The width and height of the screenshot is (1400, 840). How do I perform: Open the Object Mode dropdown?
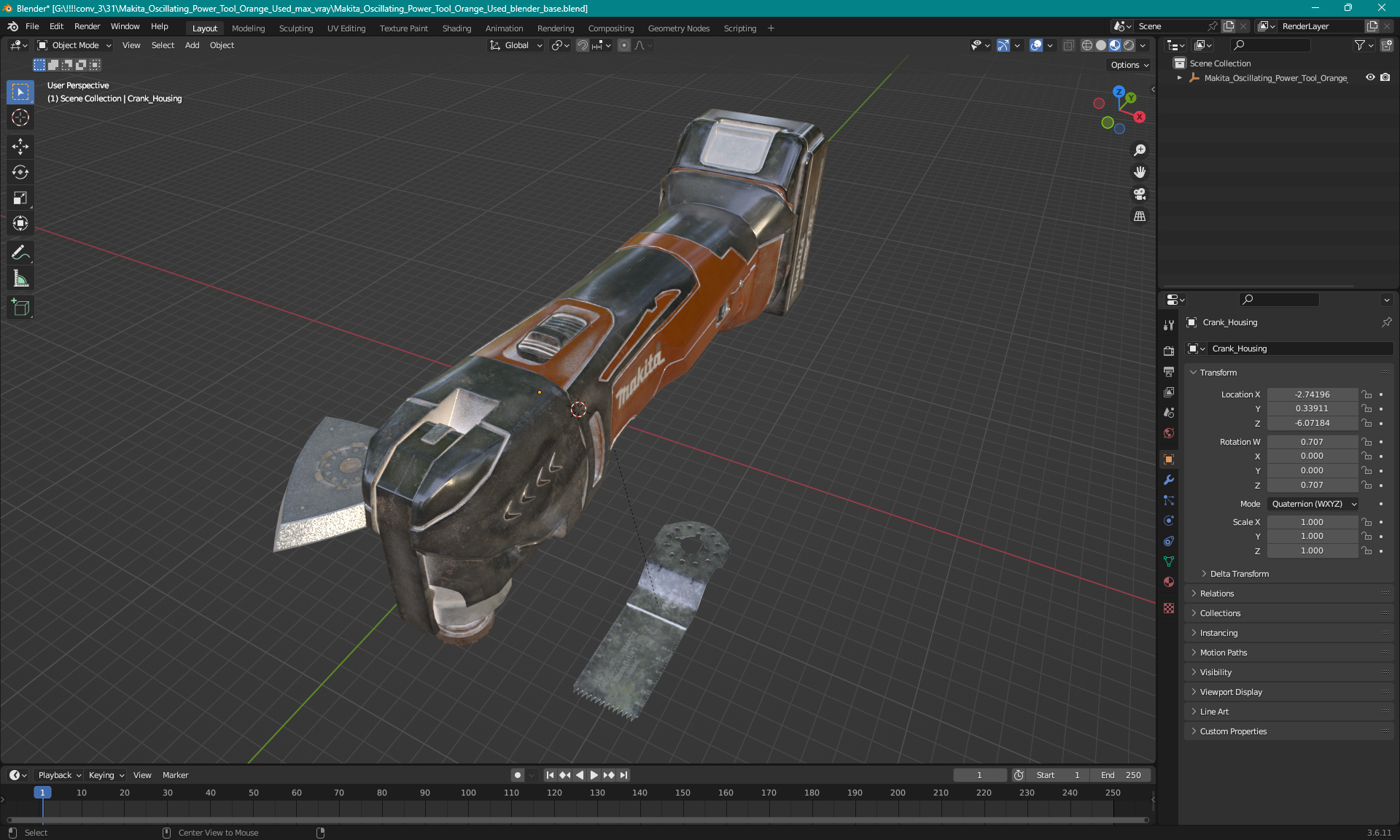point(74,45)
